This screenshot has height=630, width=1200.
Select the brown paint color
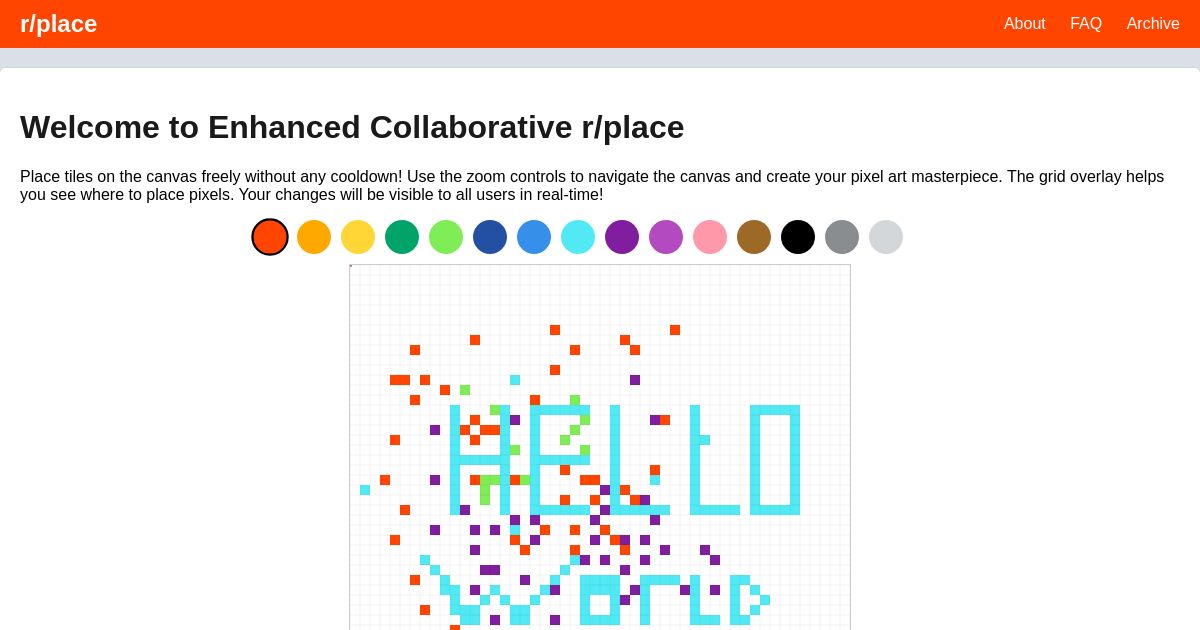(754, 237)
